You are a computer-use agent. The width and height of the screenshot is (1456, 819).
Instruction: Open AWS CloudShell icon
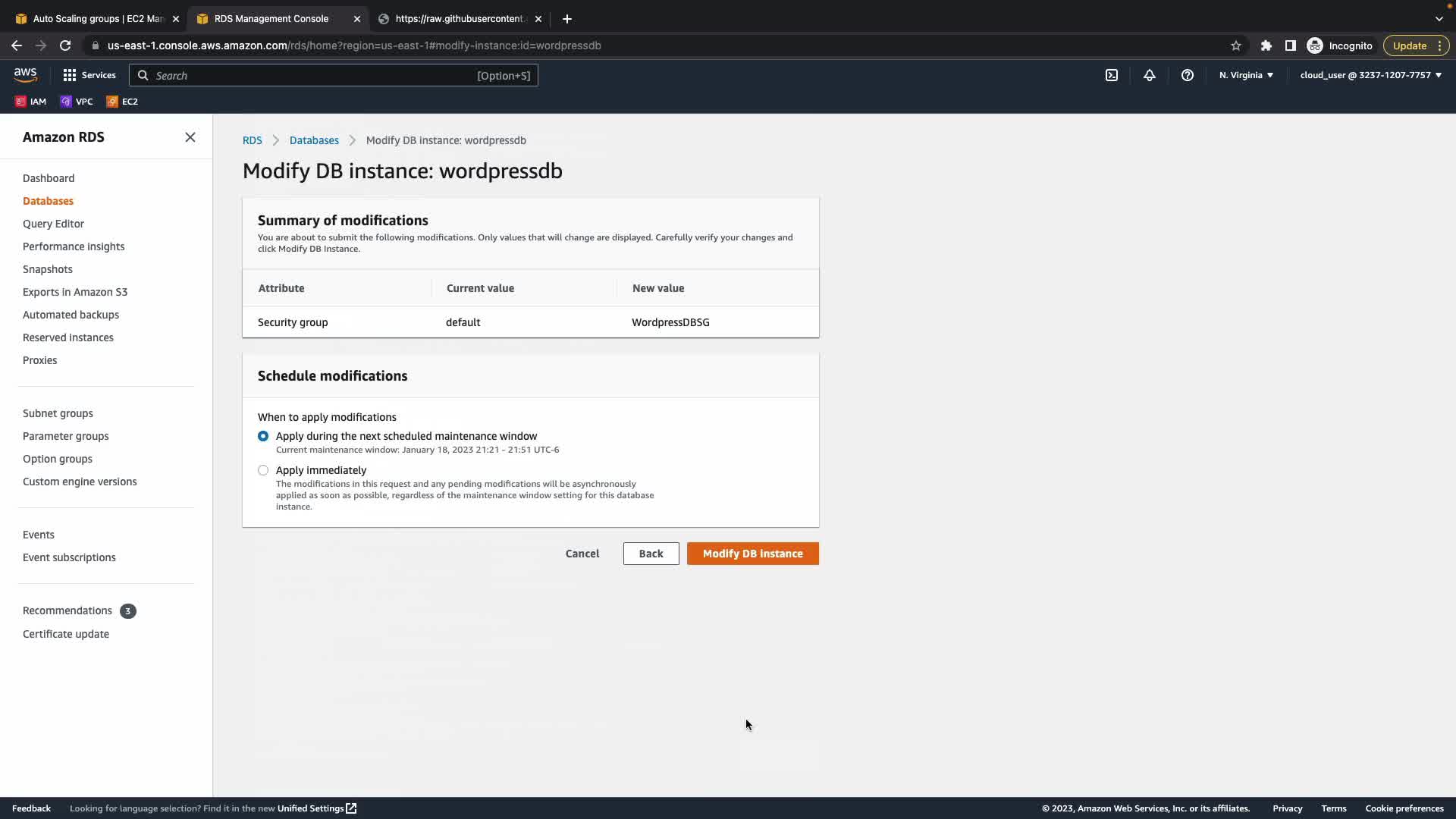point(1112,75)
